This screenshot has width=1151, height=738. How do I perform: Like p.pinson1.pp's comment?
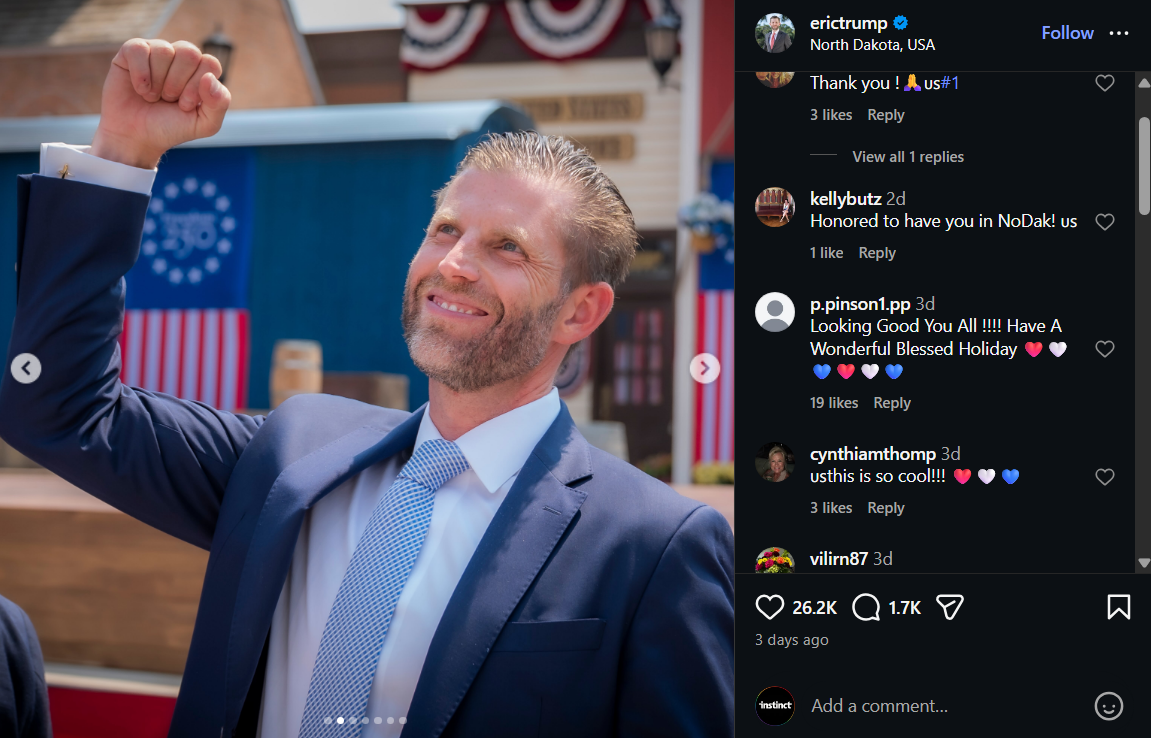(1105, 349)
